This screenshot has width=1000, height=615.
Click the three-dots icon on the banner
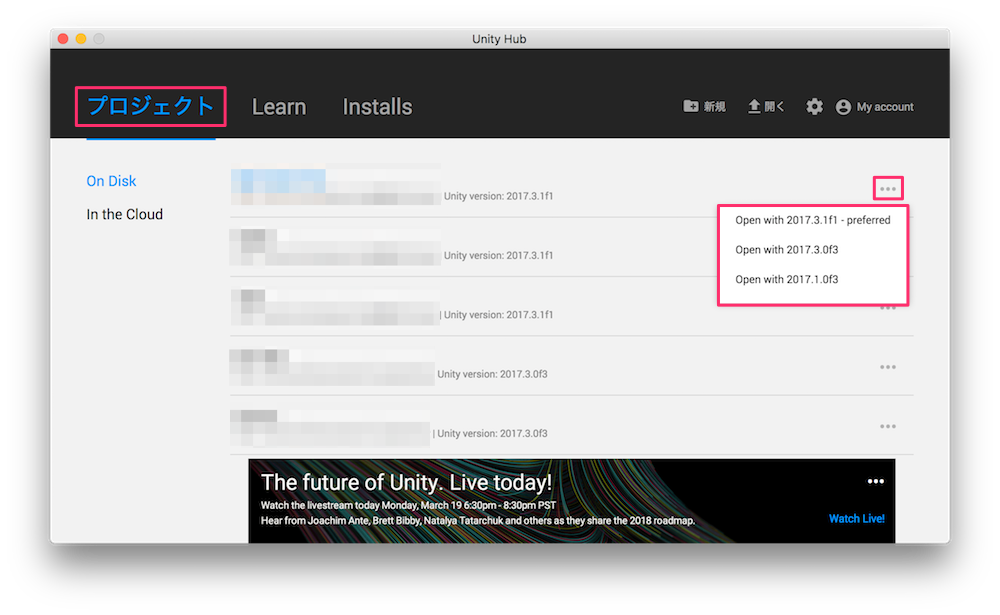click(876, 481)
